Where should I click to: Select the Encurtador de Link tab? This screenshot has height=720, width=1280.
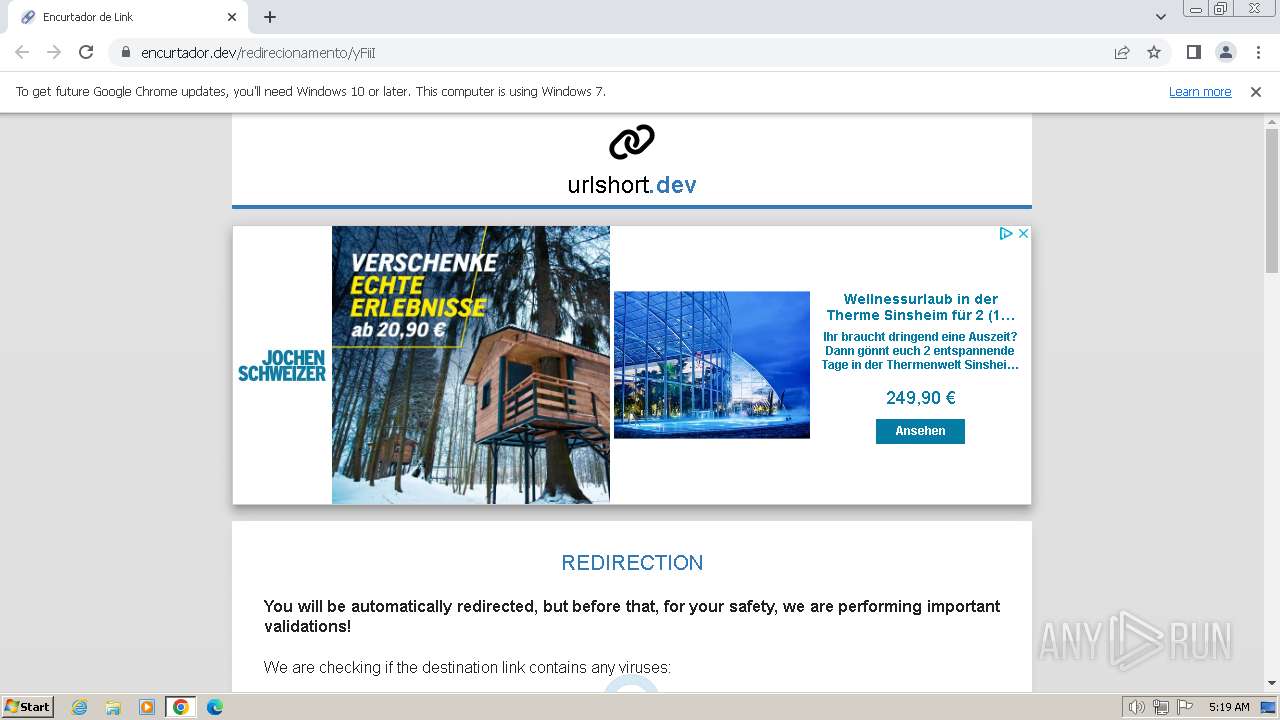[127, 17]
